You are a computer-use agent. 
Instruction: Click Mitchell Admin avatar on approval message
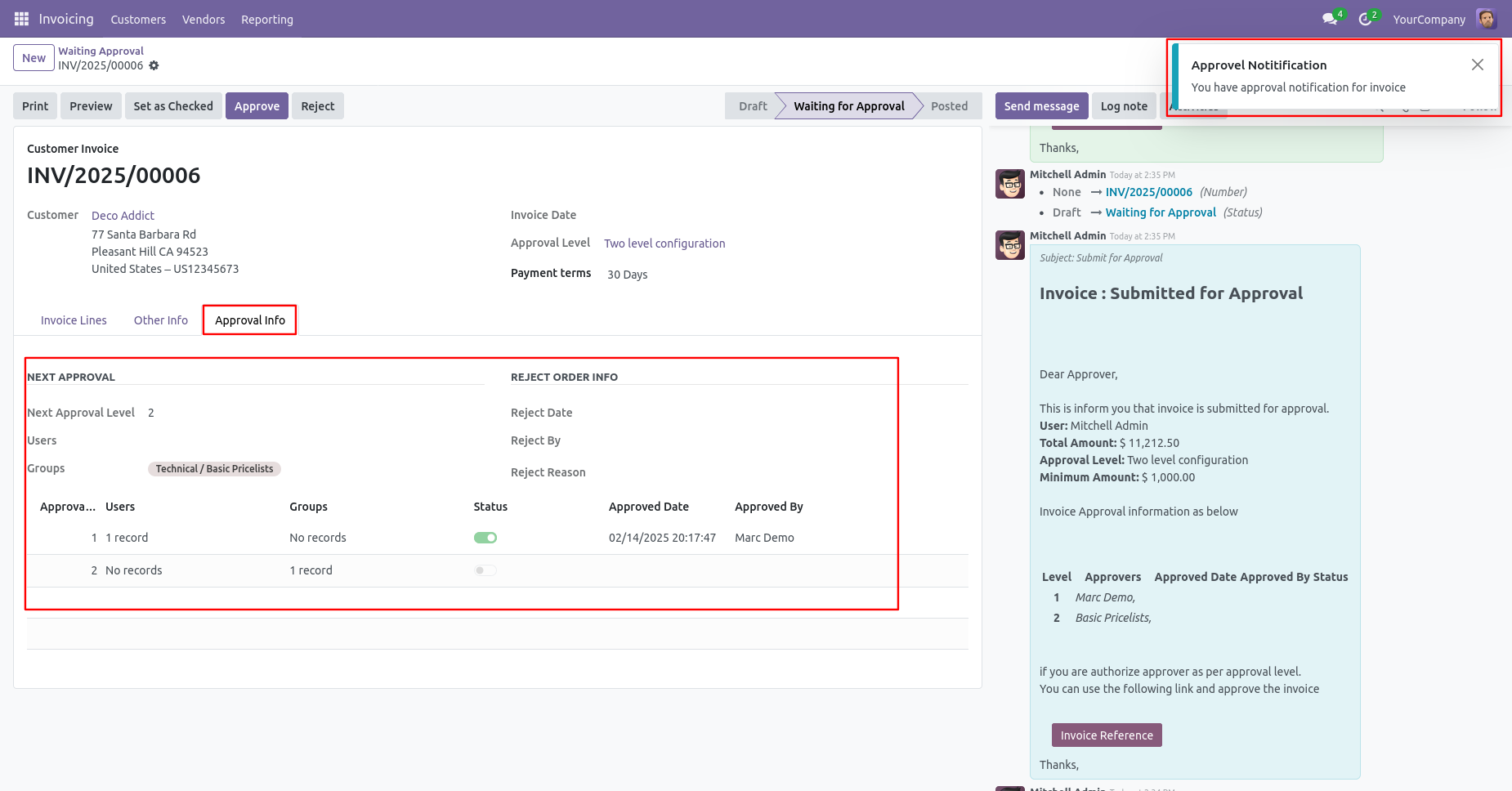point(1010,245)
